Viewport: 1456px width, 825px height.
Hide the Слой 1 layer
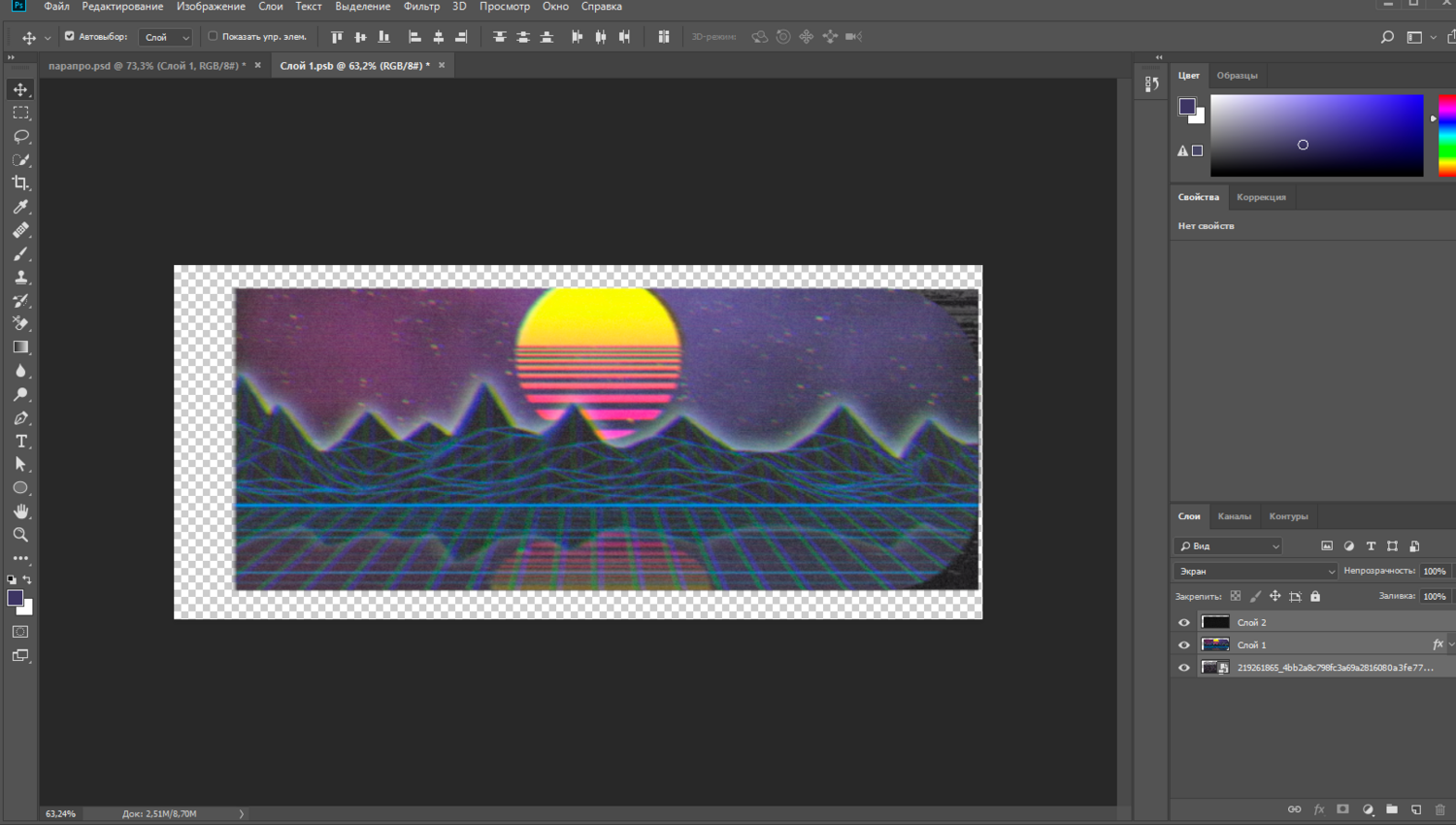(x=1183, y=644)
